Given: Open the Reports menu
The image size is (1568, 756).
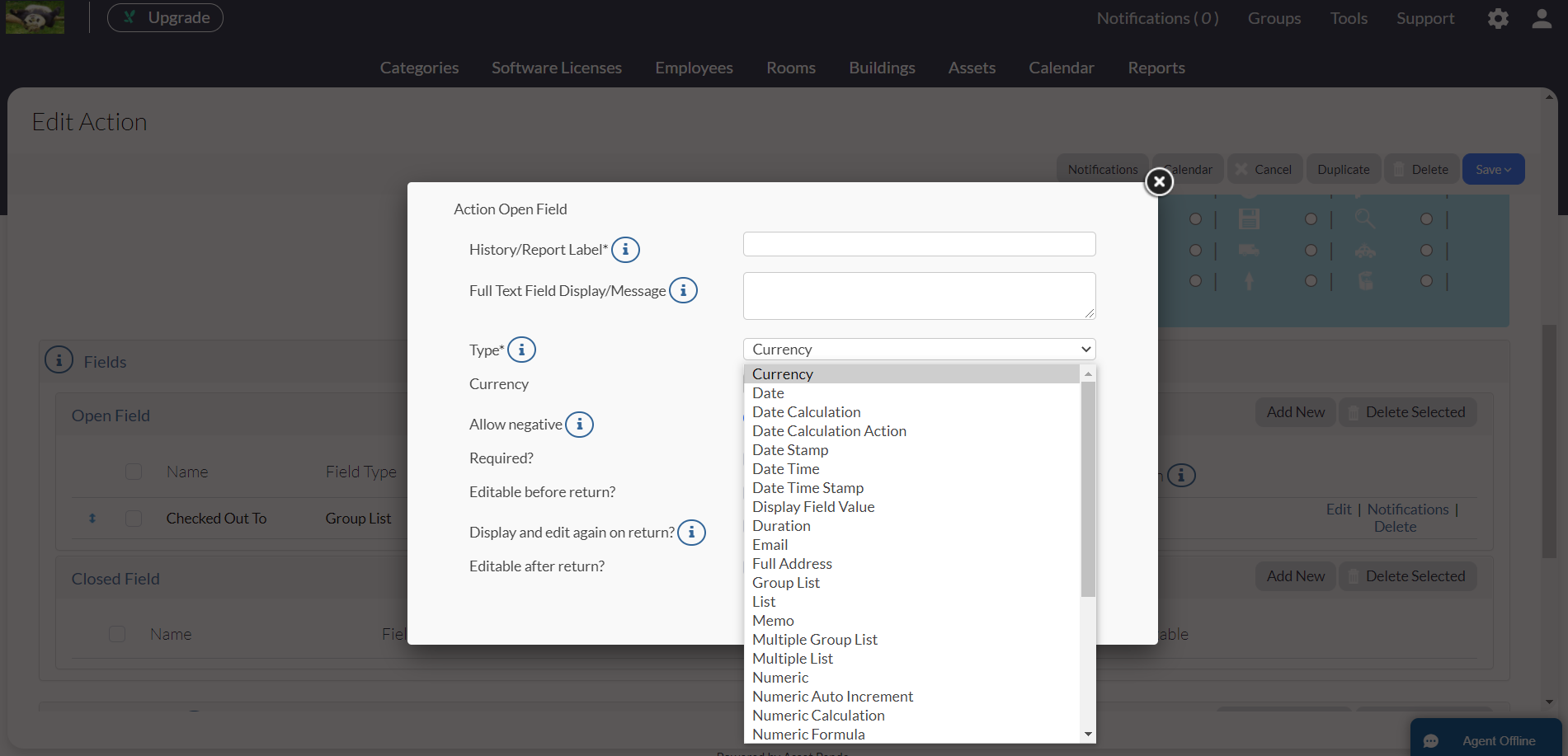Looking at the screenshot, I should pyautogui.click(x=1156, y=68).
